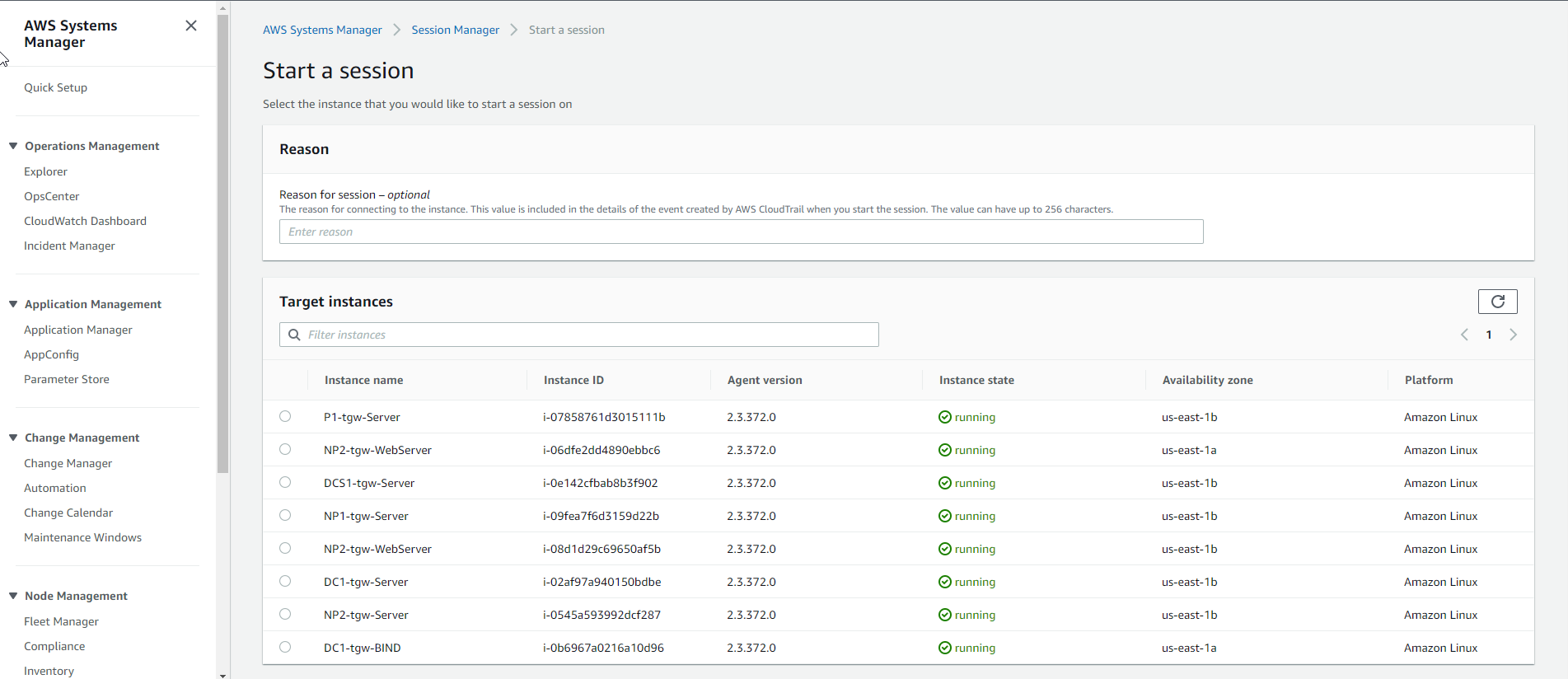Image resolution: width=1568 pixels, height=679 pixels.
Task: Collapse the Change Management section
Action: pos(13,438)
